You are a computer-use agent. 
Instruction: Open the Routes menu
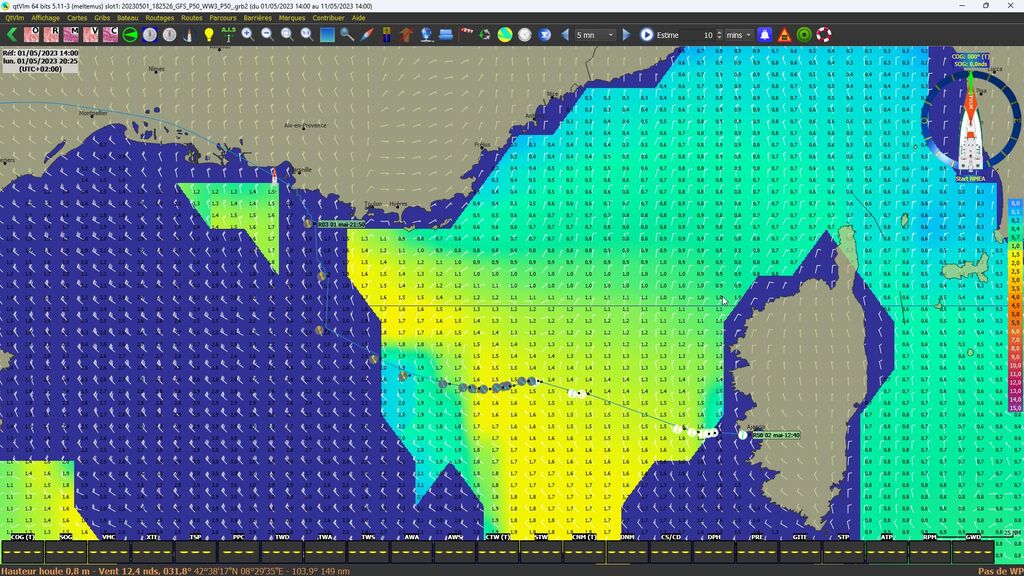191,18
